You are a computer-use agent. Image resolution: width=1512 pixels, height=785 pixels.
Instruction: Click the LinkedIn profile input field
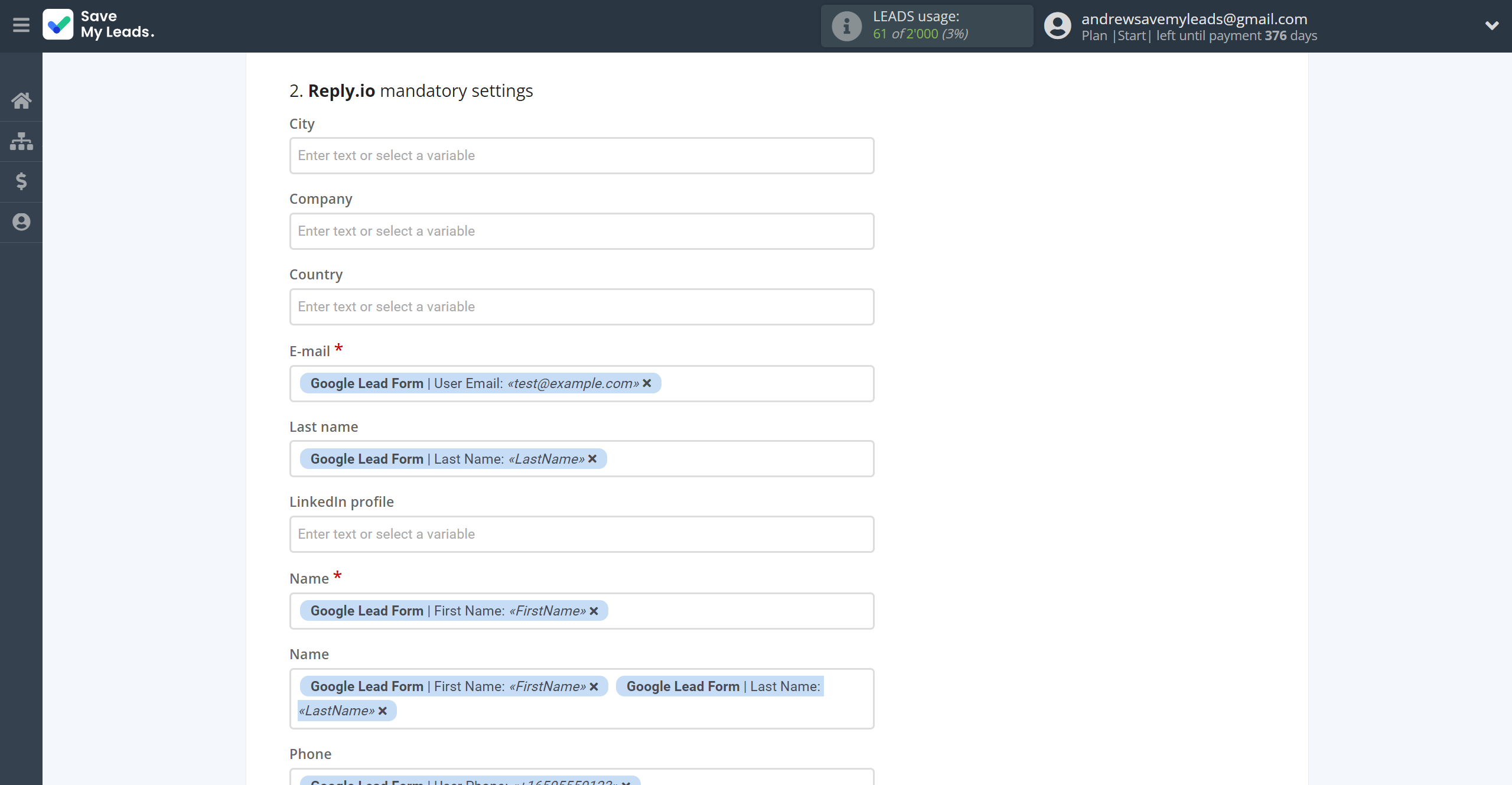[581, 535]
